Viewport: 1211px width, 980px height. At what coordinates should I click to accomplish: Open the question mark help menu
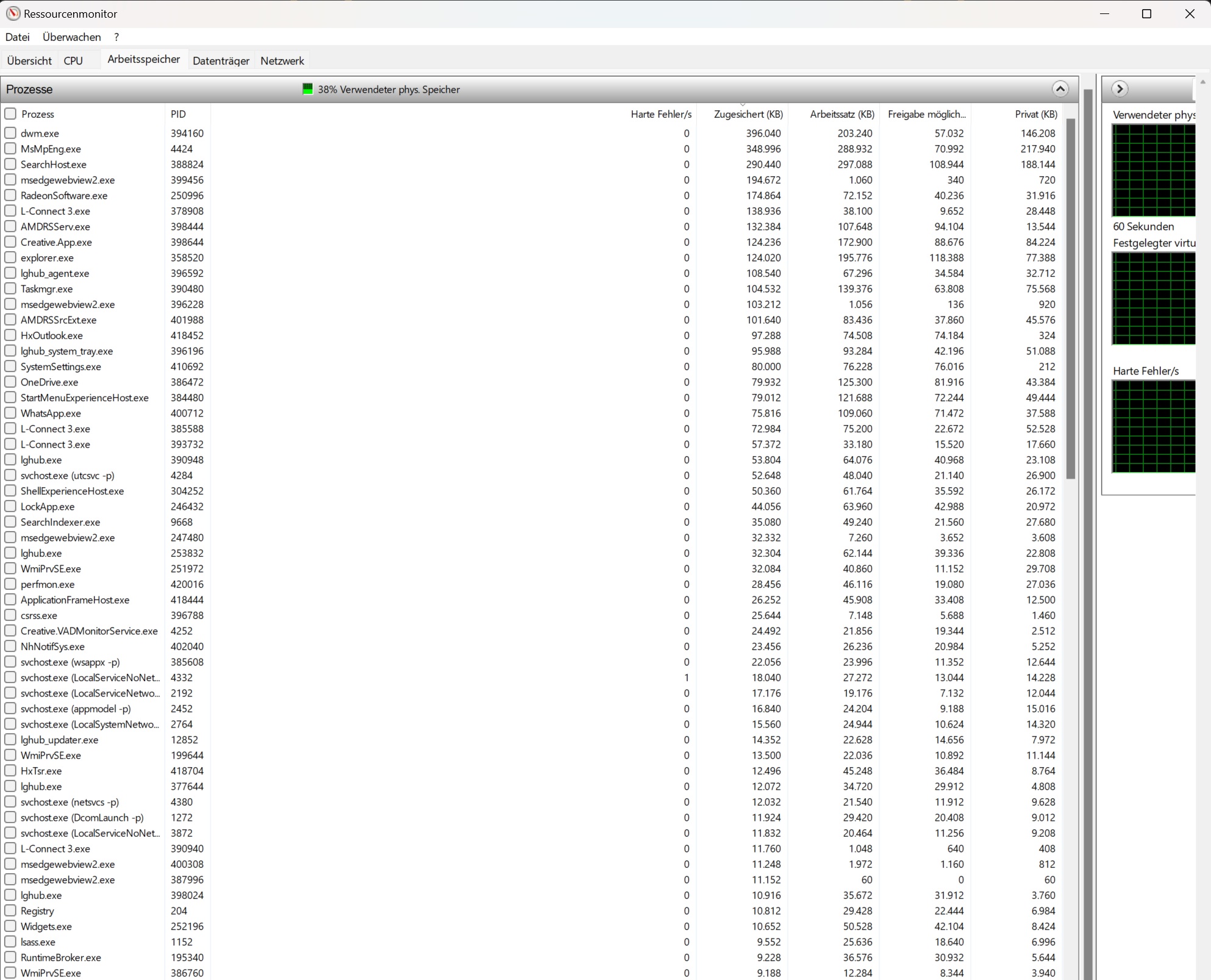pyautogui.click(x=116, y=37)
